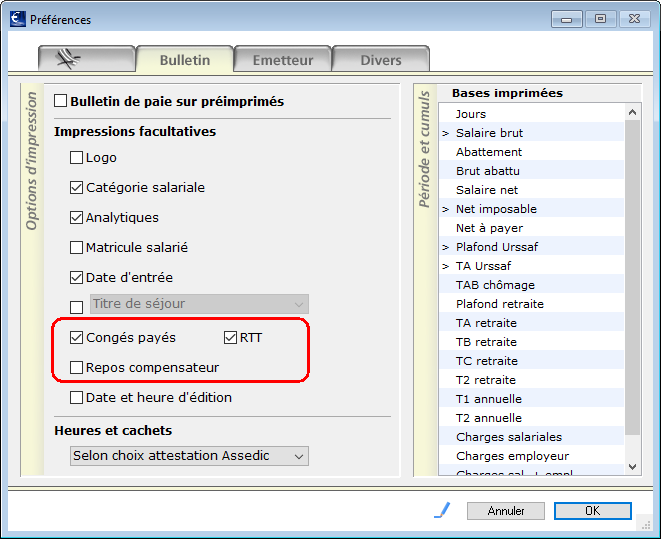Select the T1 annuelle row
This screenshot has height=539, width=661.
pos(532,399)
